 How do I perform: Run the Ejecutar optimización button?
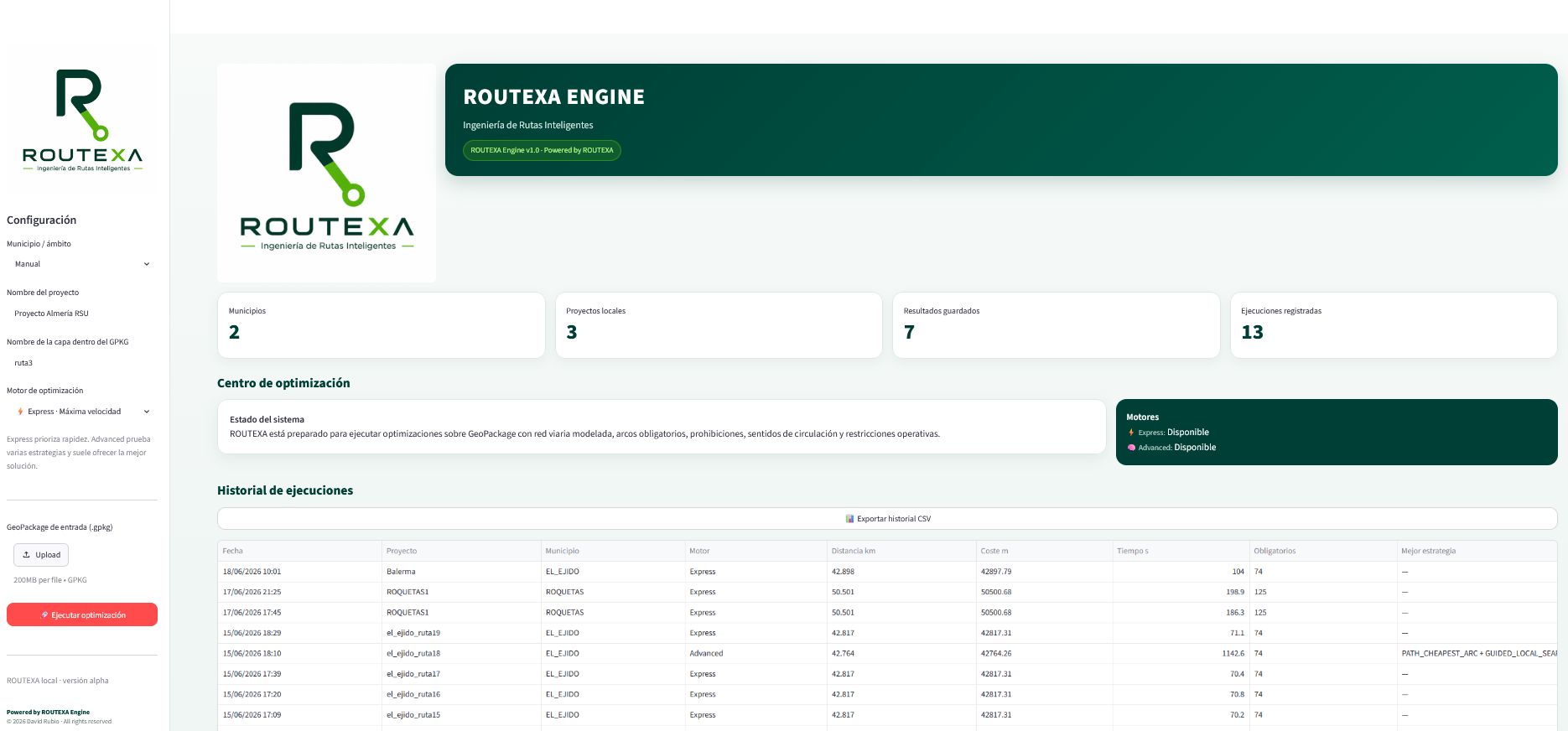82,614
